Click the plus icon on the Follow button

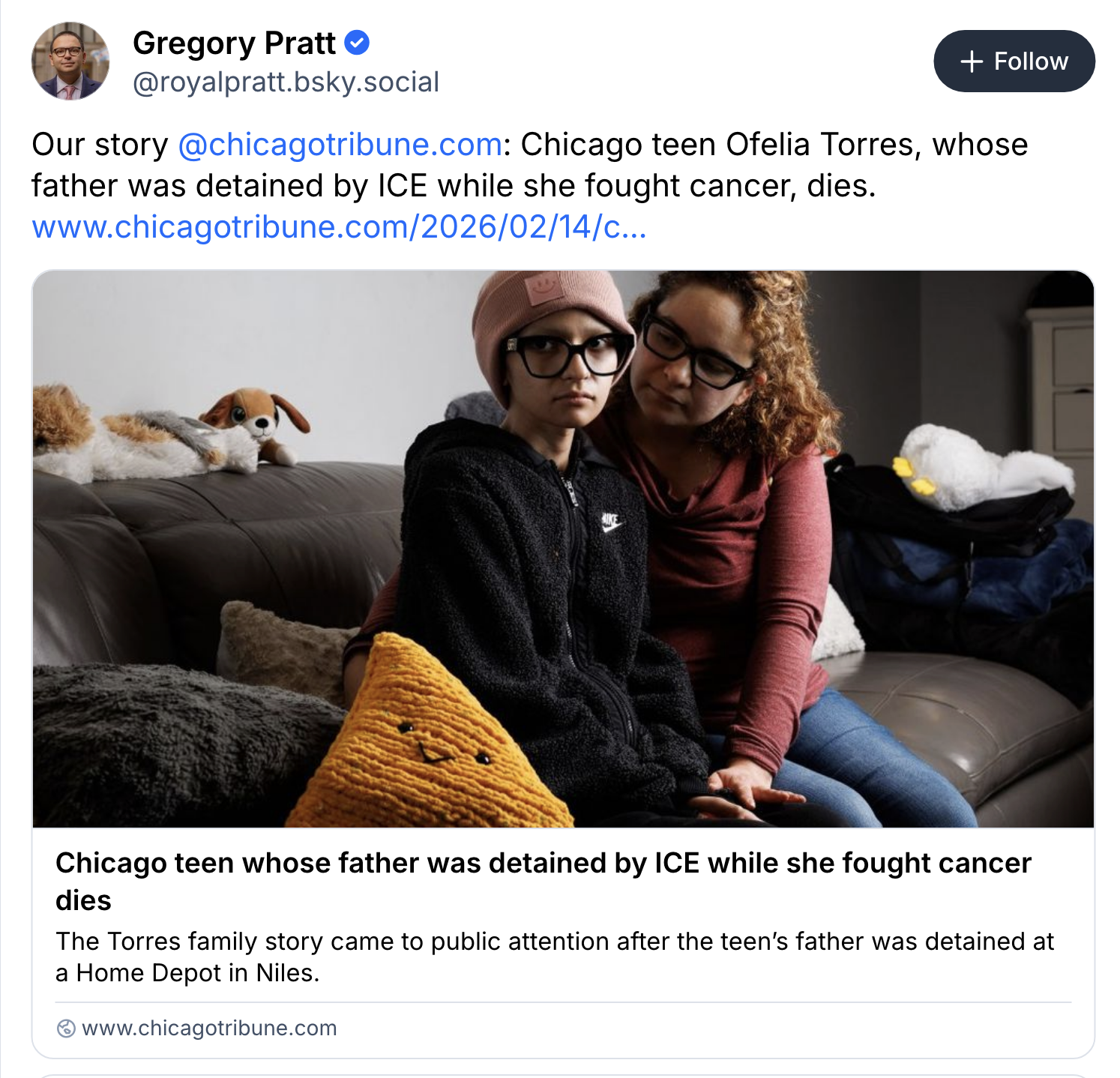tap(971, 61)
